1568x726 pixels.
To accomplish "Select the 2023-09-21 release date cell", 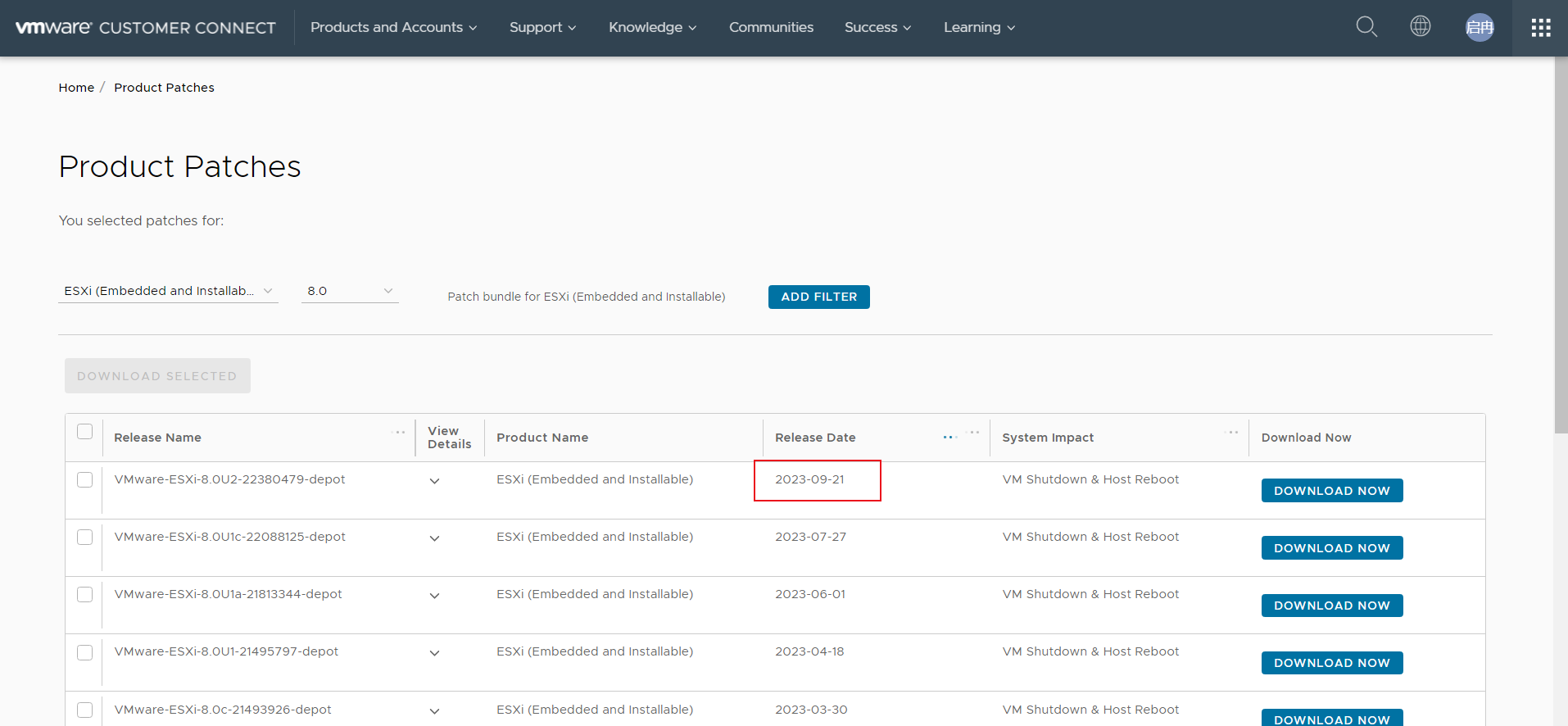I will click(809, 479).
